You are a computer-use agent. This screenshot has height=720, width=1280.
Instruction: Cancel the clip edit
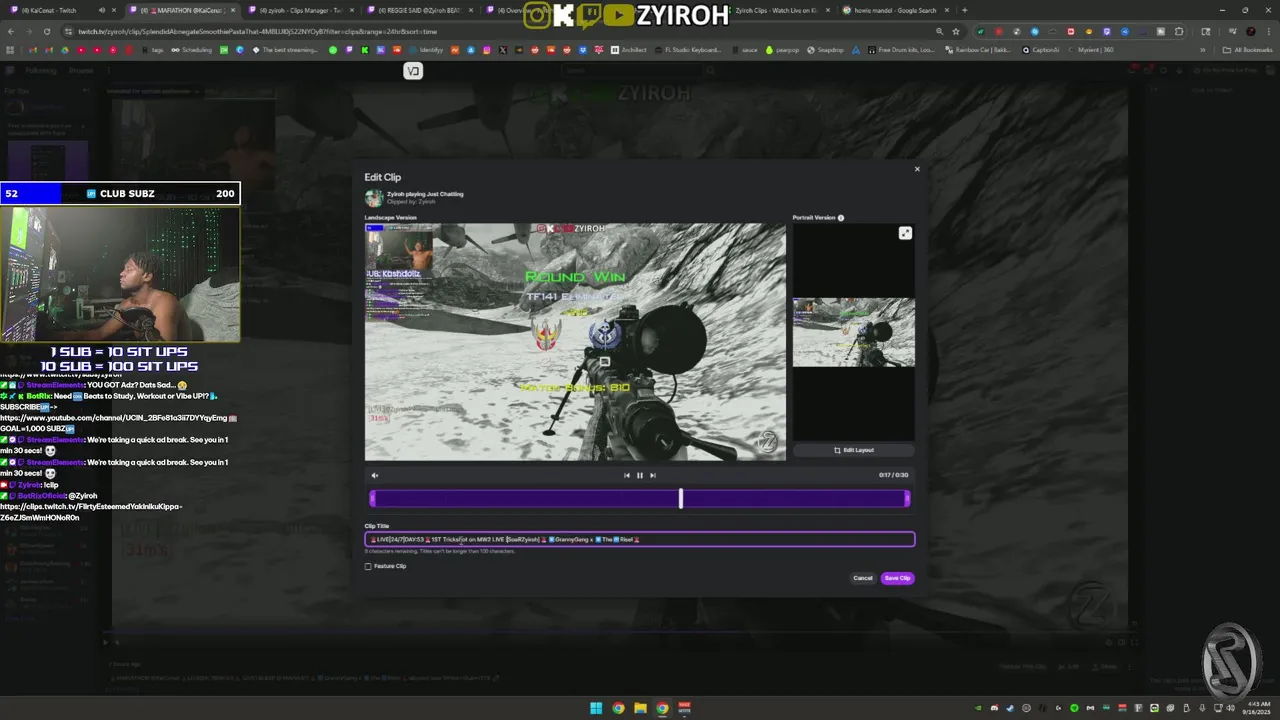(x=863, y=578)
